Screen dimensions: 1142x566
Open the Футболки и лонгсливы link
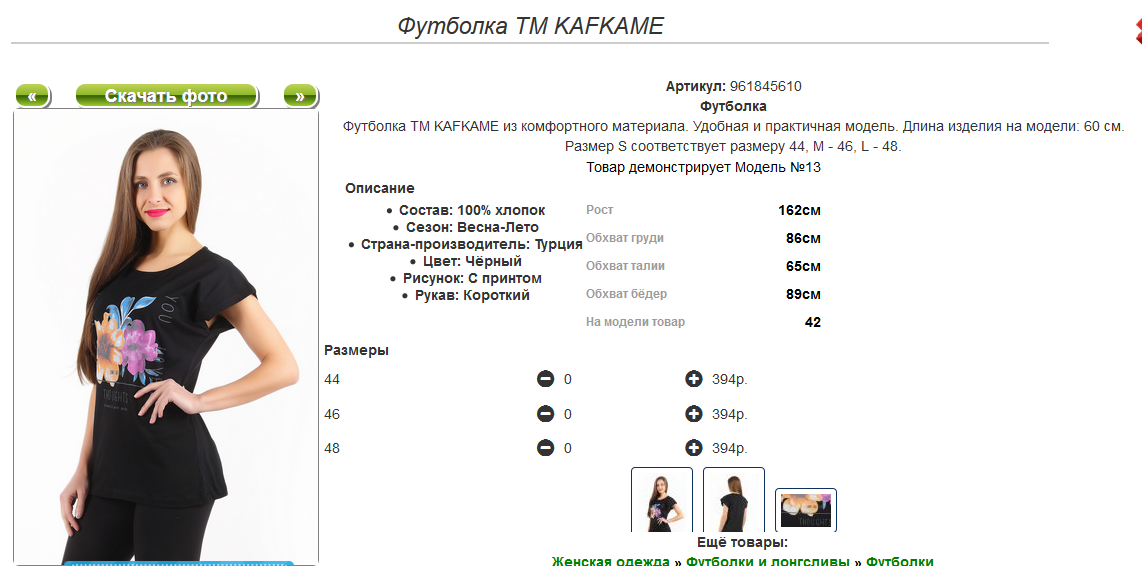[768, 561]
